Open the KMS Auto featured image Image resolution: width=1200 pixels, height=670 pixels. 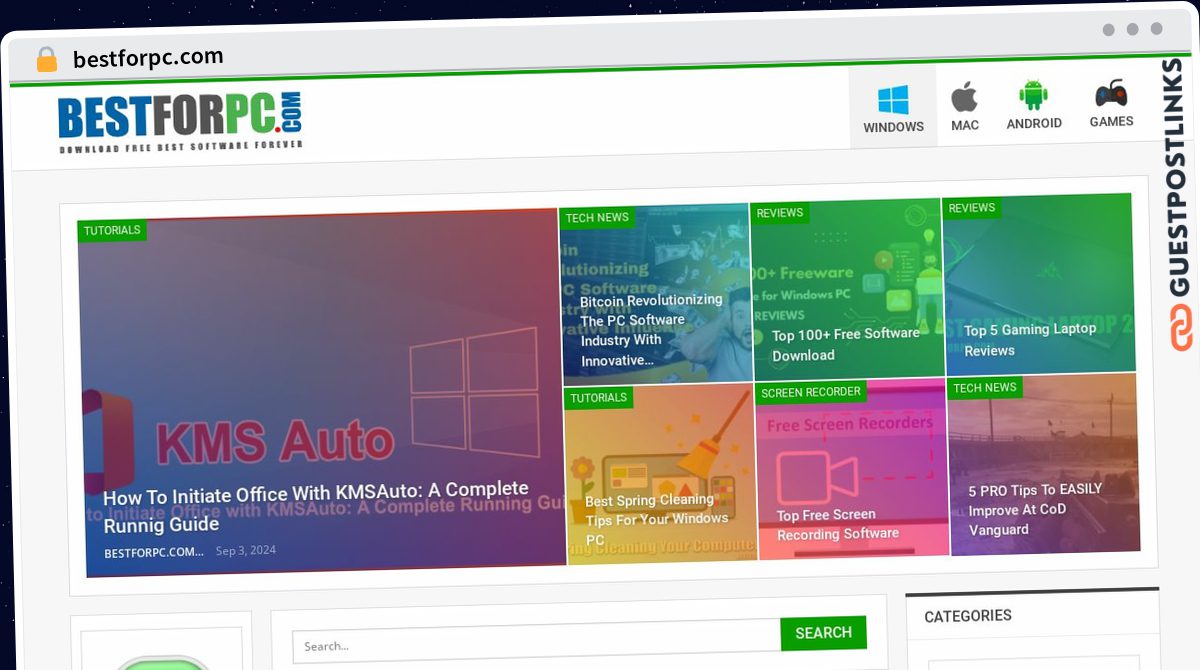click(x=322, y=392)
